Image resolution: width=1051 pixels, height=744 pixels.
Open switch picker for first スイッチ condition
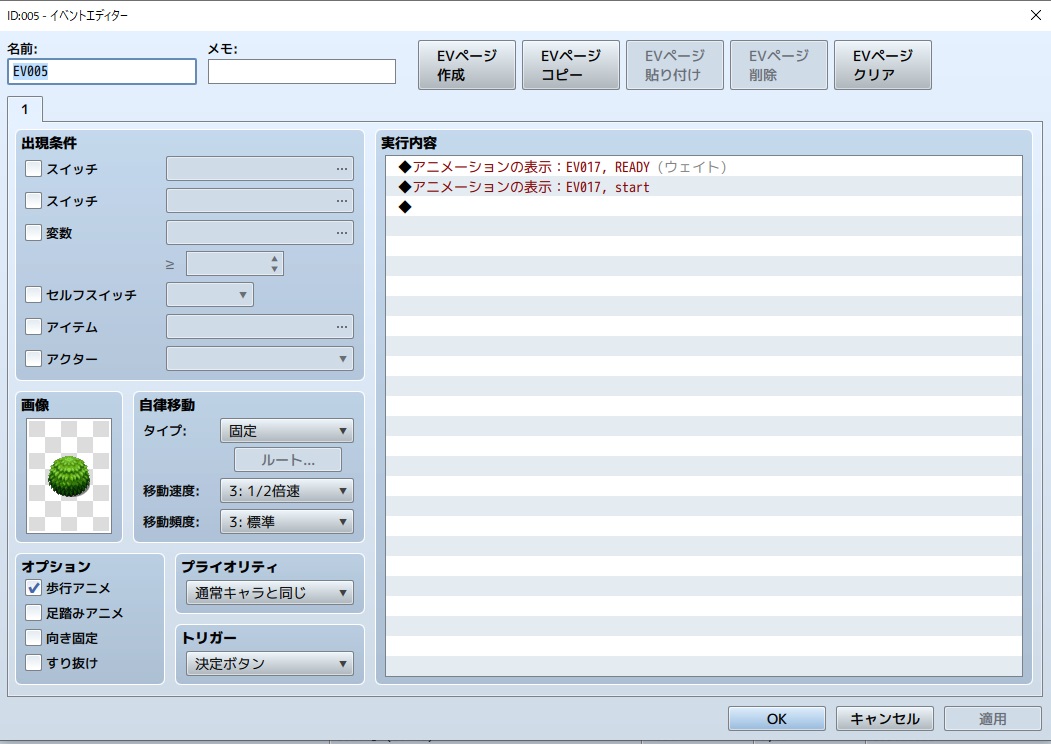[342, 169]
